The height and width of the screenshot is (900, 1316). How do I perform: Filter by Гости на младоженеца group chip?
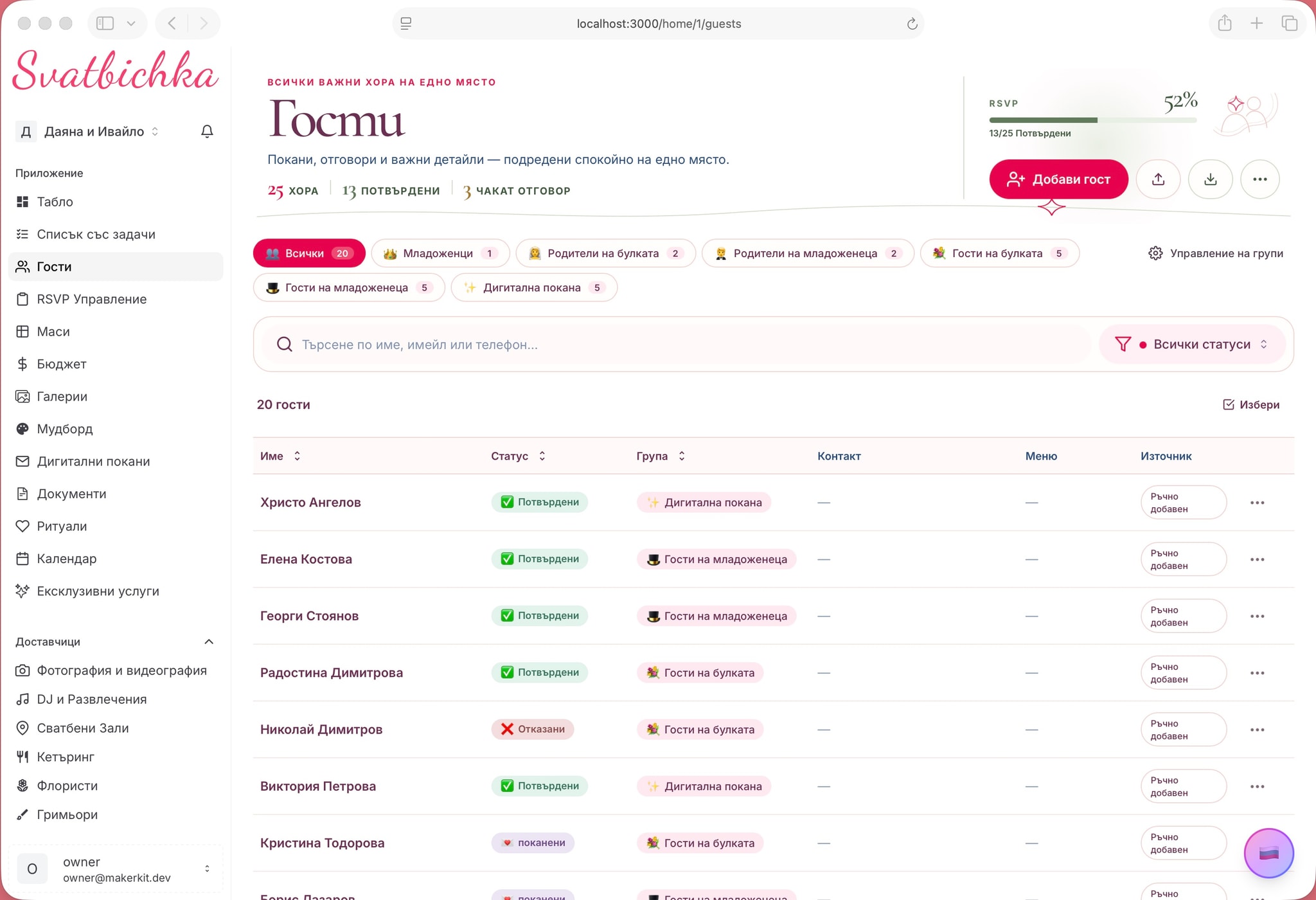tap(349, 287)
